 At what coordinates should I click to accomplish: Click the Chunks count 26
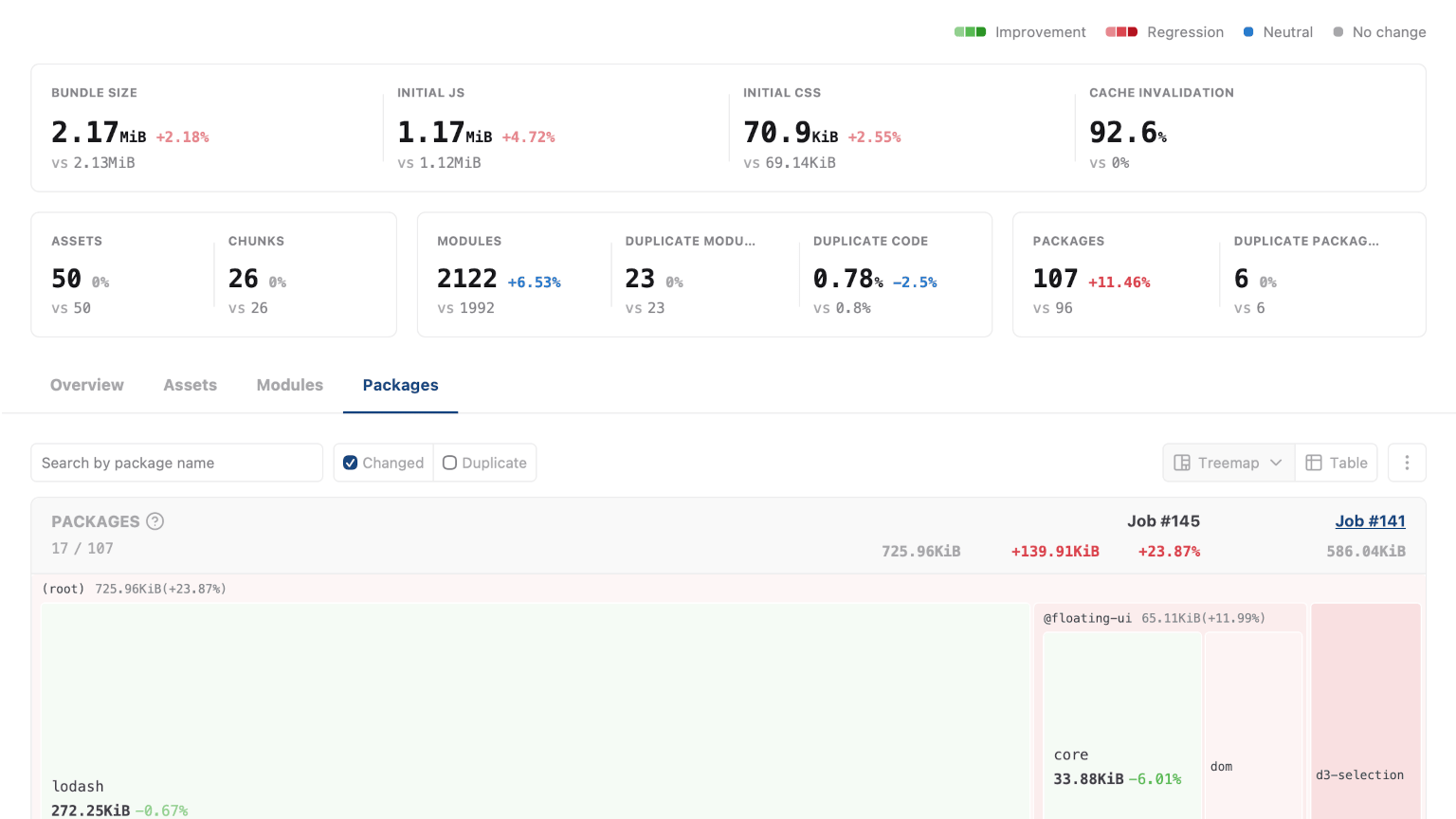[x=244, y=279]
